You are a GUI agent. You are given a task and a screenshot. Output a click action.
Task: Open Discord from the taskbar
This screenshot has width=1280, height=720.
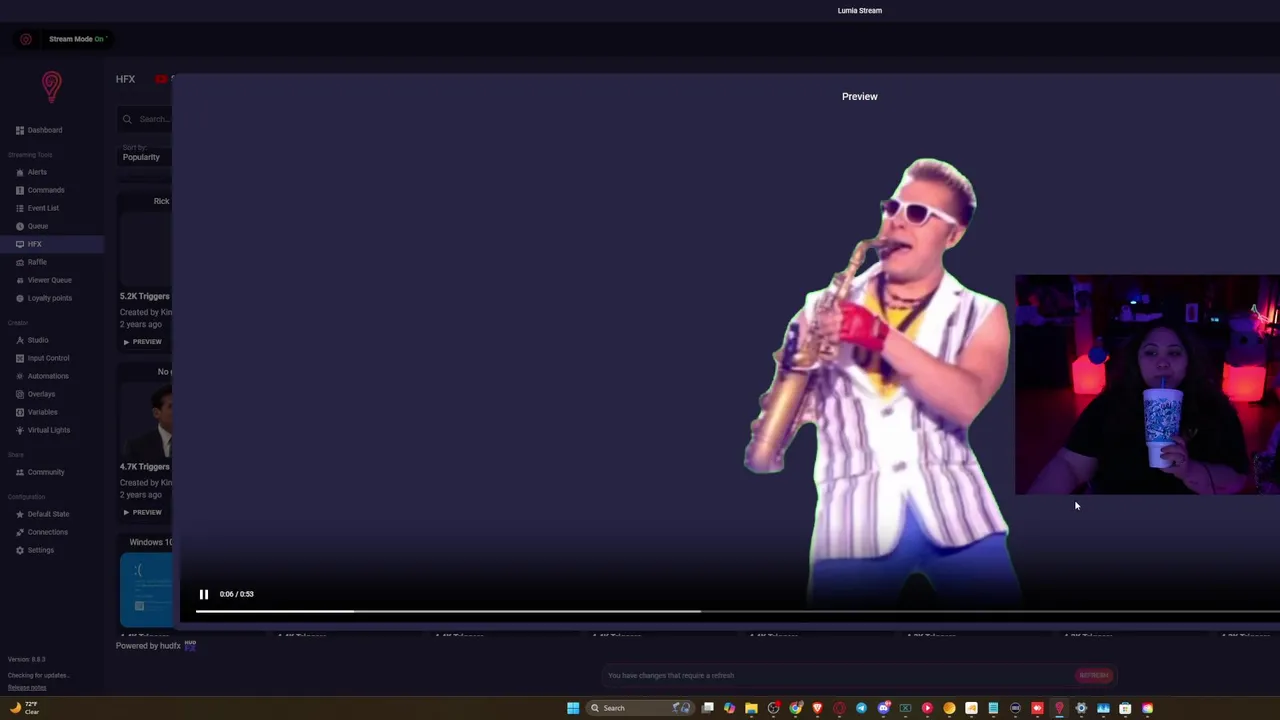(884, 708)
